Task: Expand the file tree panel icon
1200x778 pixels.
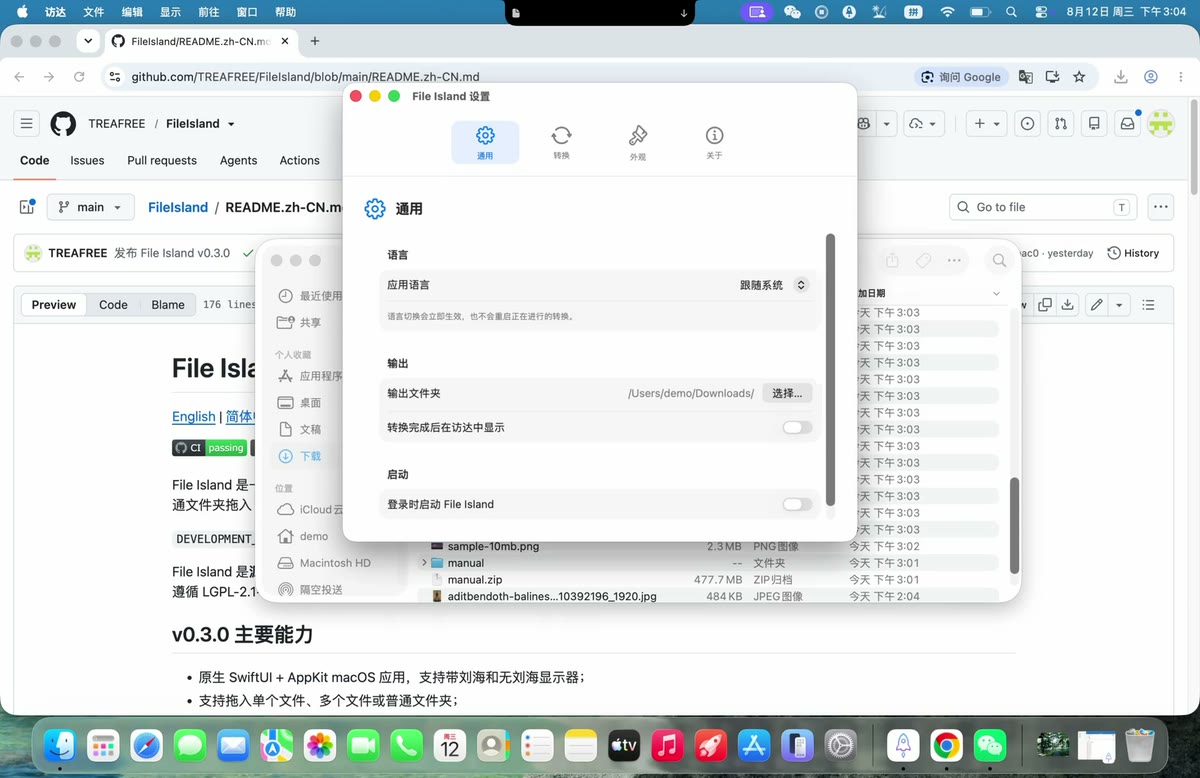Action: [27, 207]
